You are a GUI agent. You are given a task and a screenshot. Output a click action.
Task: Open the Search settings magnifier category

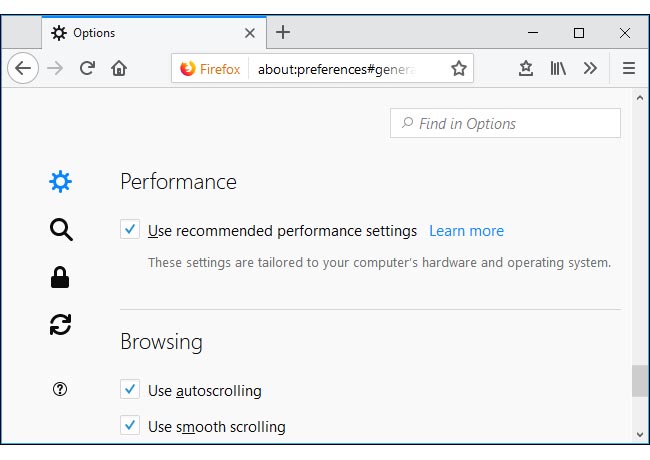[61, 230]
